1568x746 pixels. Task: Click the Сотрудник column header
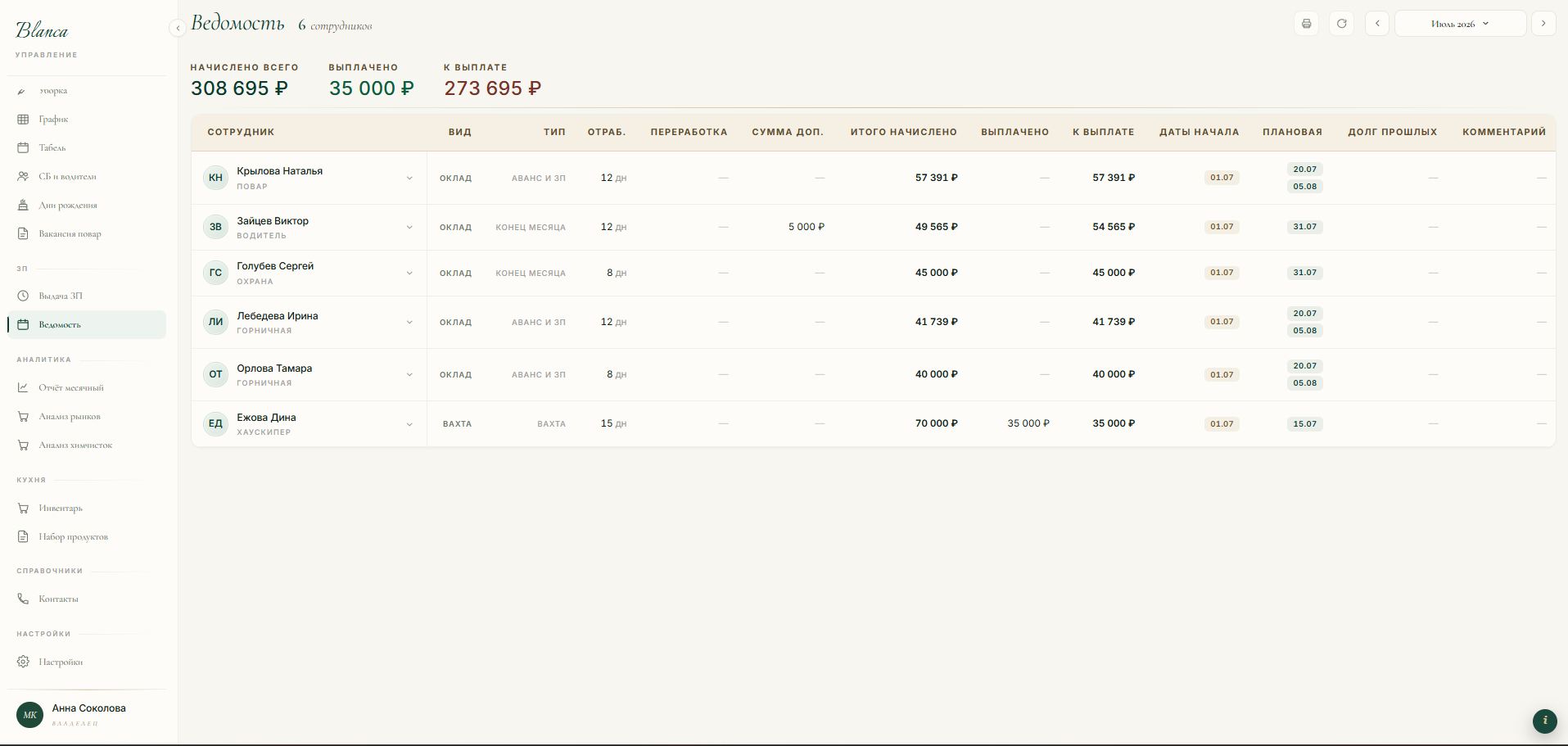coord(241,132)
